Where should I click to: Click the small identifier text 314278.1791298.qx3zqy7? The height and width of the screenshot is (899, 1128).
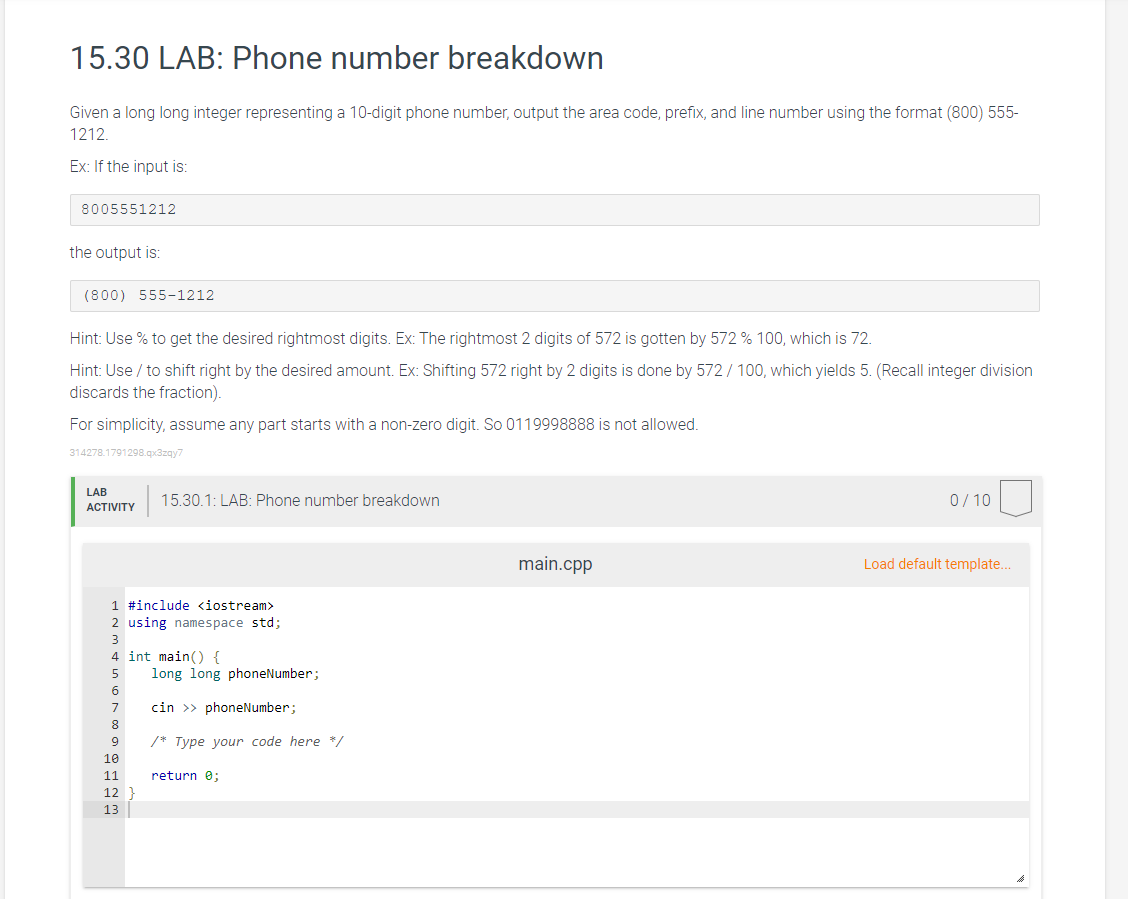coord(126,452)
